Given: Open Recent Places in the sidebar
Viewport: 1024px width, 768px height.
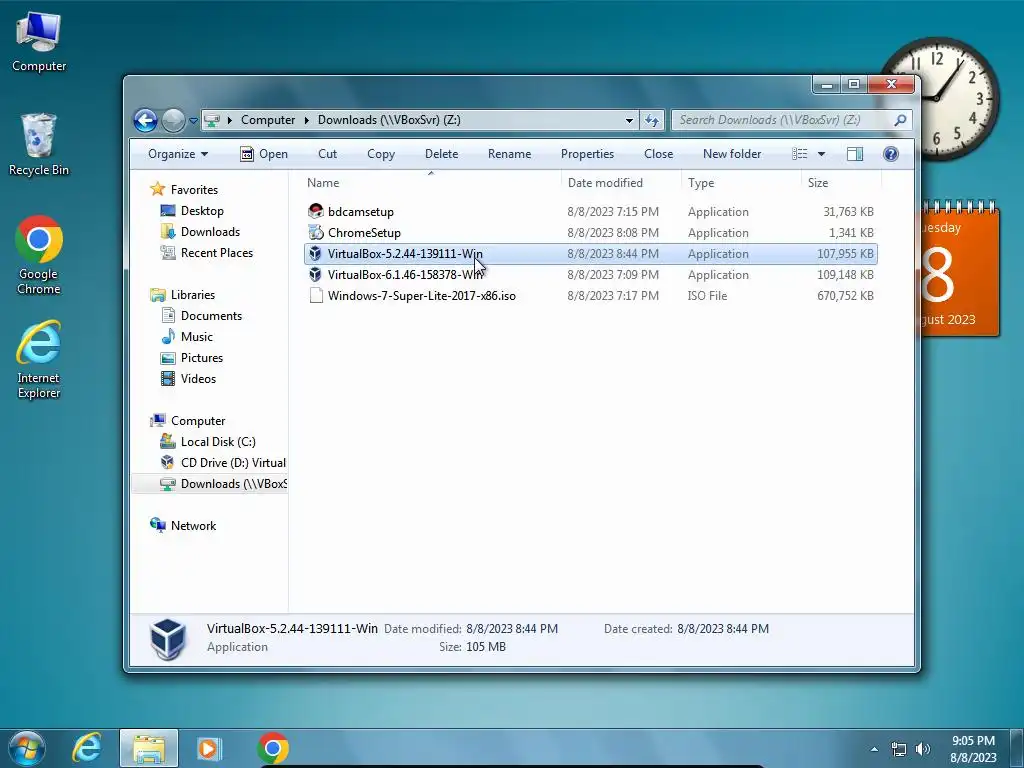Looking at the screenshot, I should 216,252.
